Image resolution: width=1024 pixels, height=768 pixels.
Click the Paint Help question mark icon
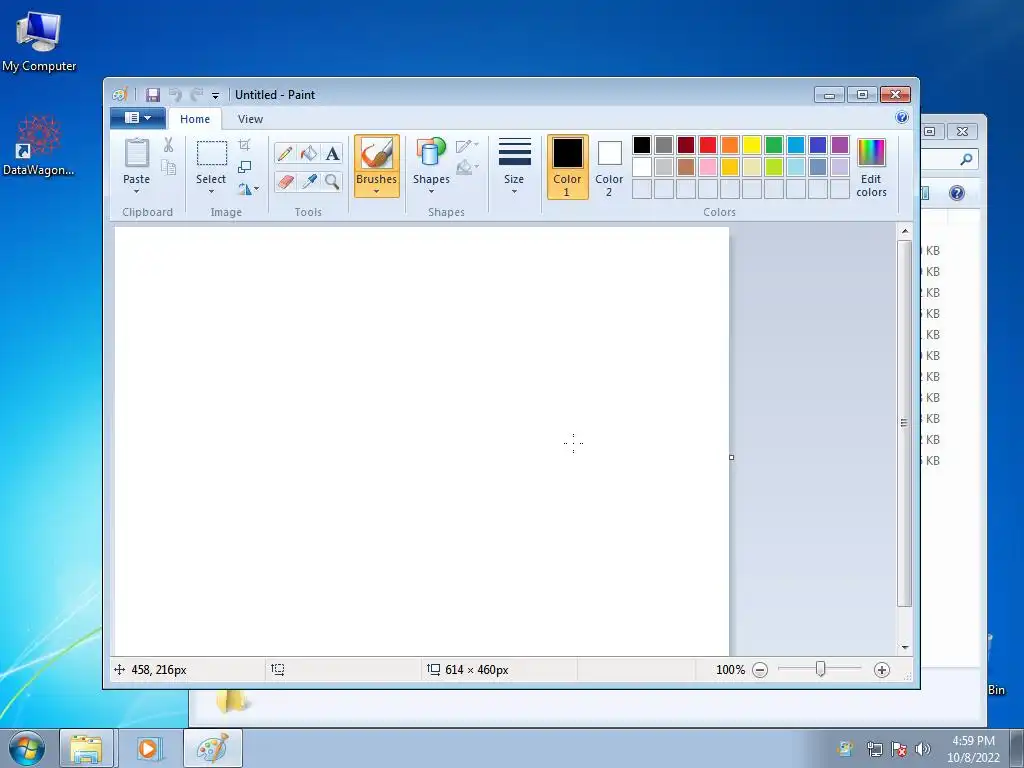[902, 118]
